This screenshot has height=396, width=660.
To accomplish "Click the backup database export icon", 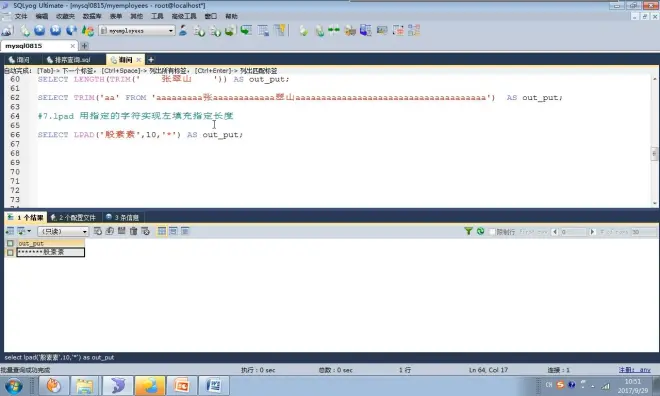I will click(215, 30).
